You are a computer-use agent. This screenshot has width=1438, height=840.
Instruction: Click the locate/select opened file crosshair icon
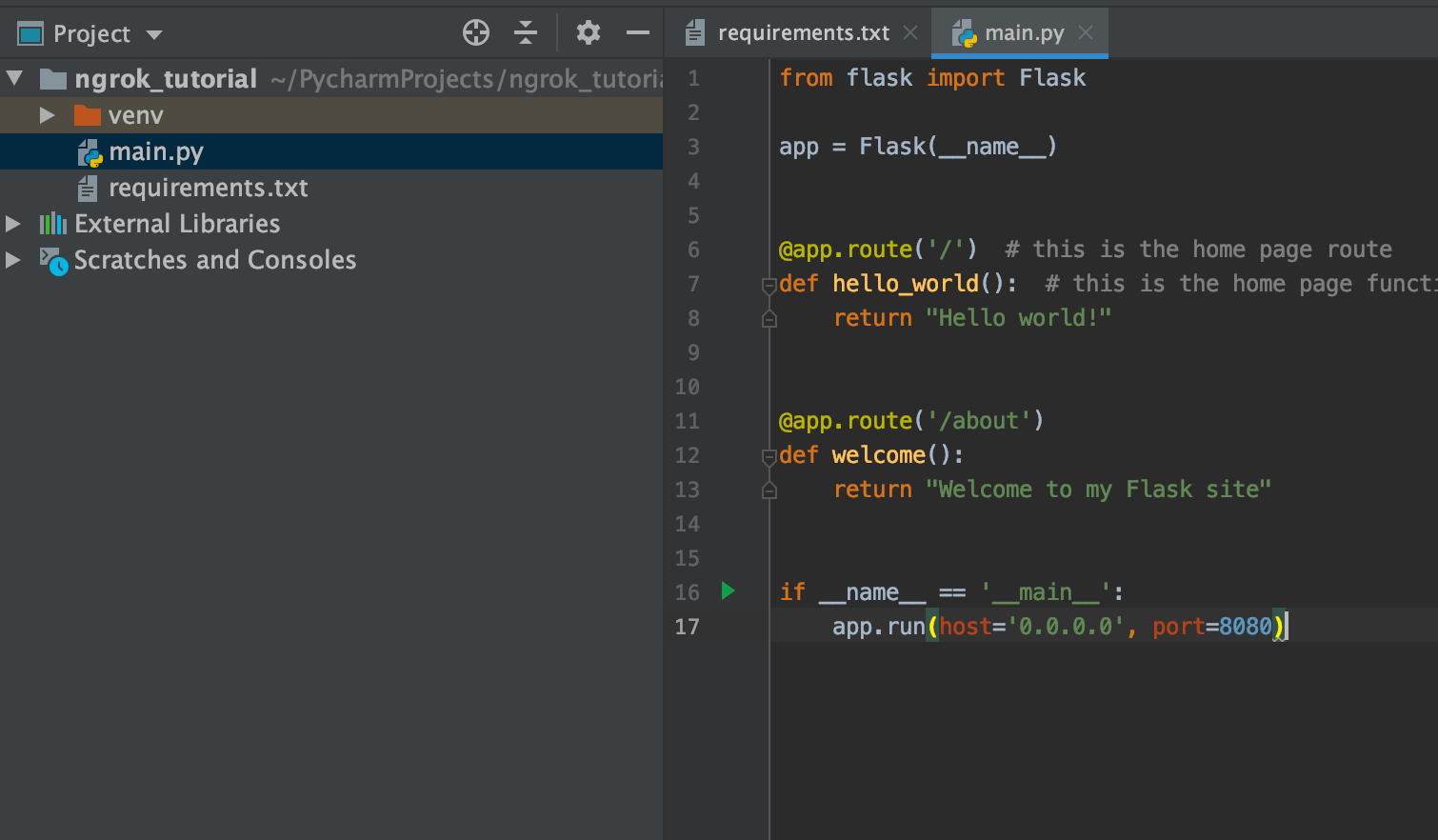click(x=476, y=33)
